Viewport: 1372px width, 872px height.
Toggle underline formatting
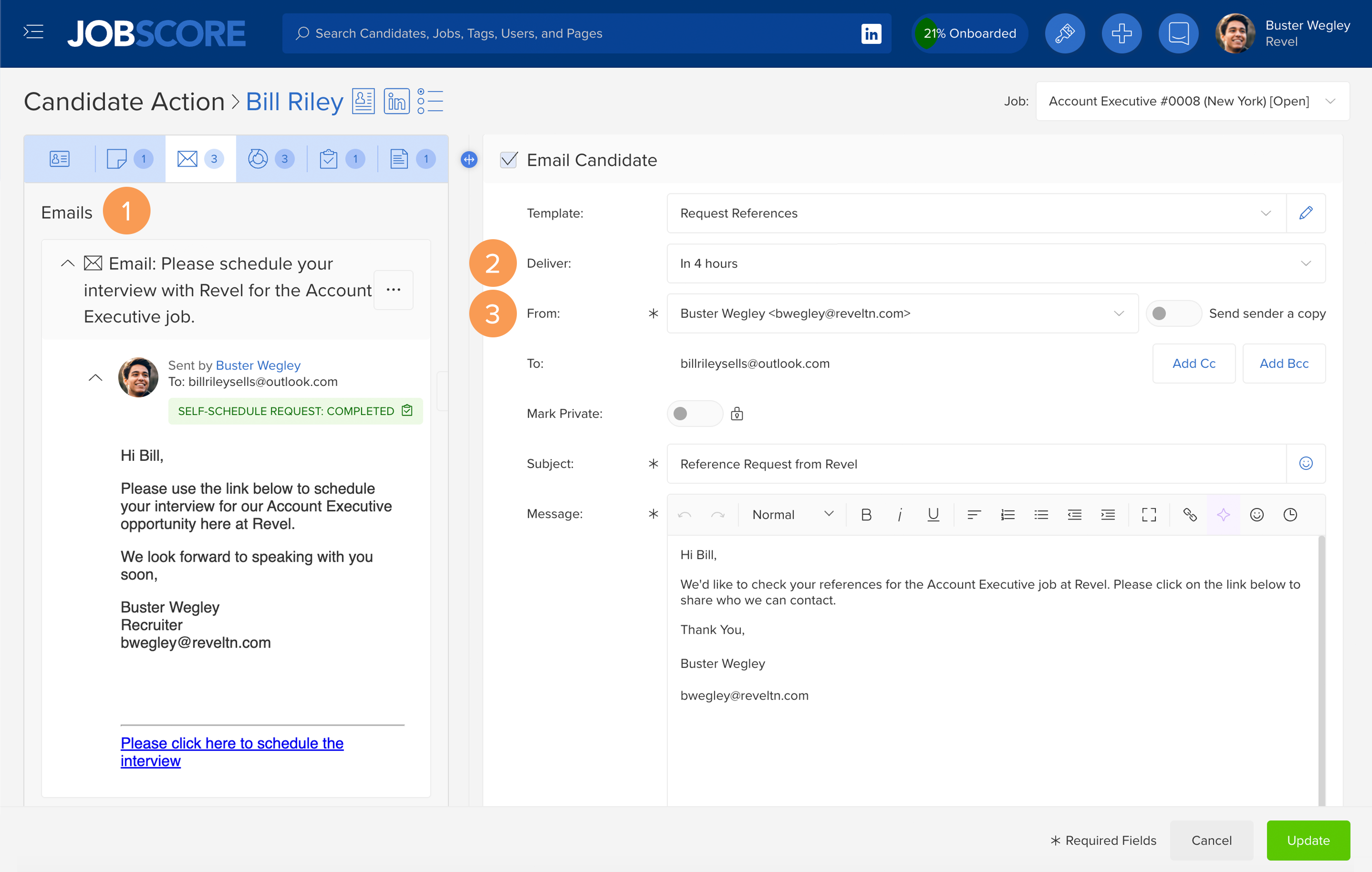933,515
